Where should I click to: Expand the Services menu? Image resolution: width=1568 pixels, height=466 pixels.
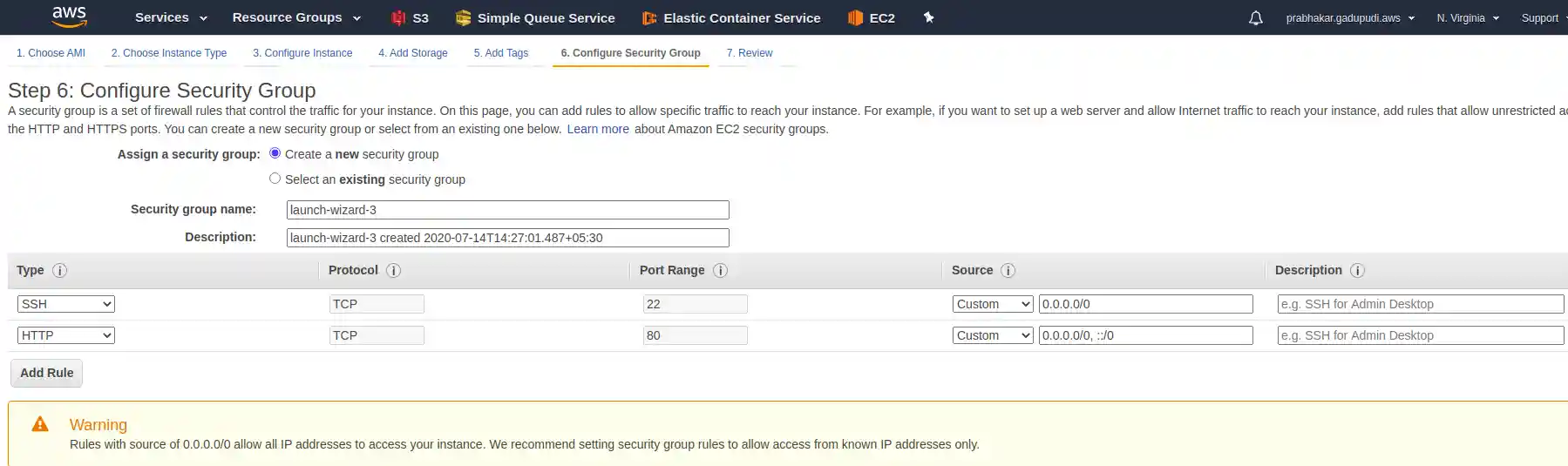(171, 17)
